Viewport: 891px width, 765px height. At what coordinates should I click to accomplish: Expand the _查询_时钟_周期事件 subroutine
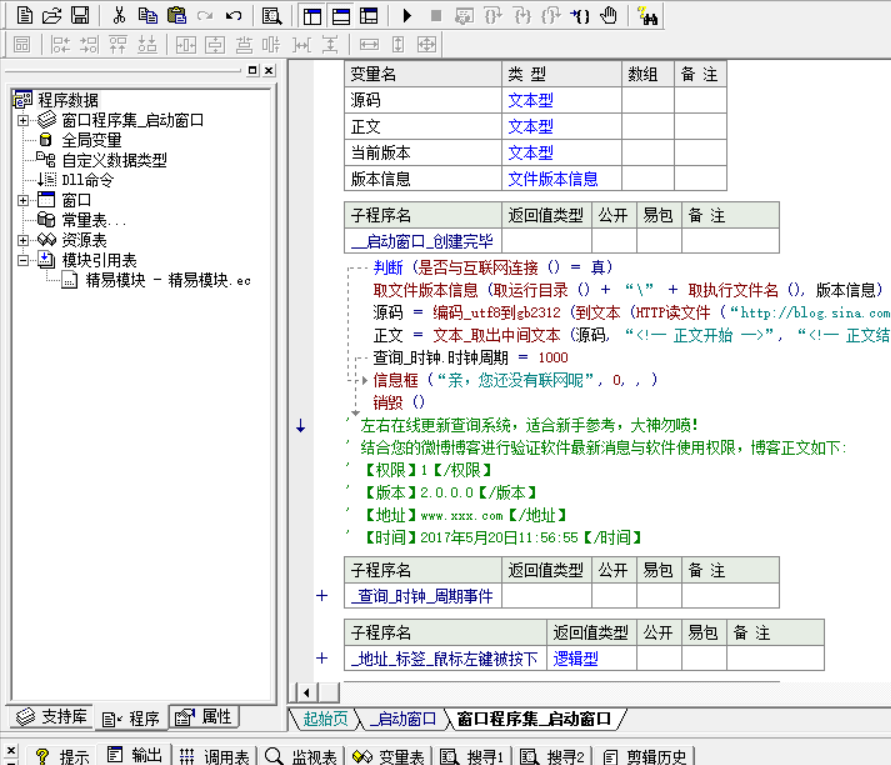click(322, 596)
